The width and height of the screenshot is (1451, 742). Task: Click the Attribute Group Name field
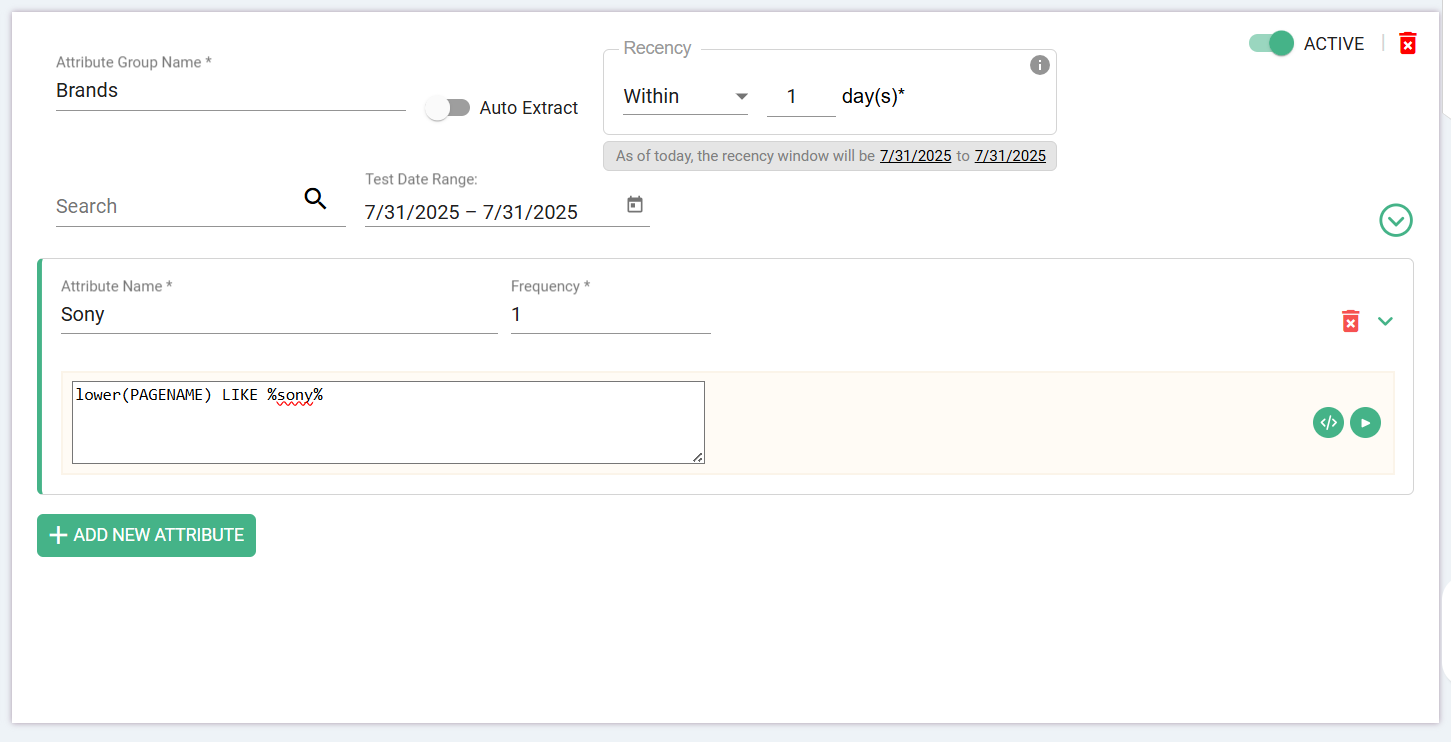click(x=230, y=91)
